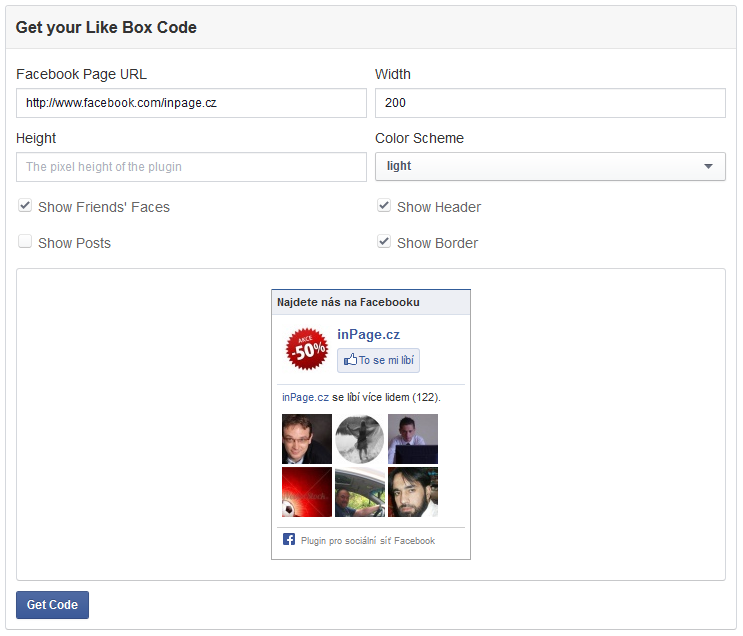Open the bearded man profile photo
Image resolution: width=743 pixels, height=636 pixels.
(x=413, y=492)
